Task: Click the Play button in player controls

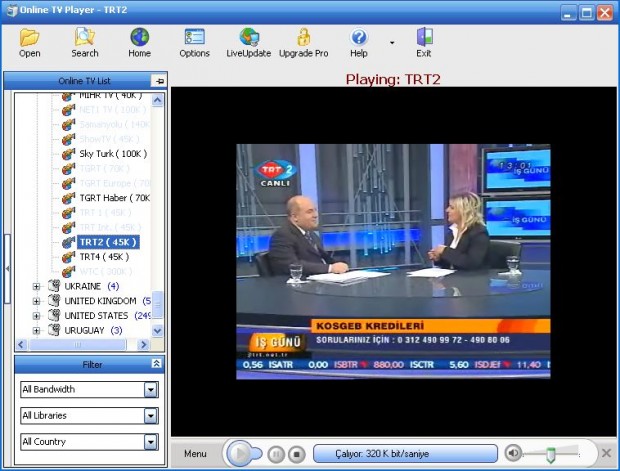Action: coord(240,454)
